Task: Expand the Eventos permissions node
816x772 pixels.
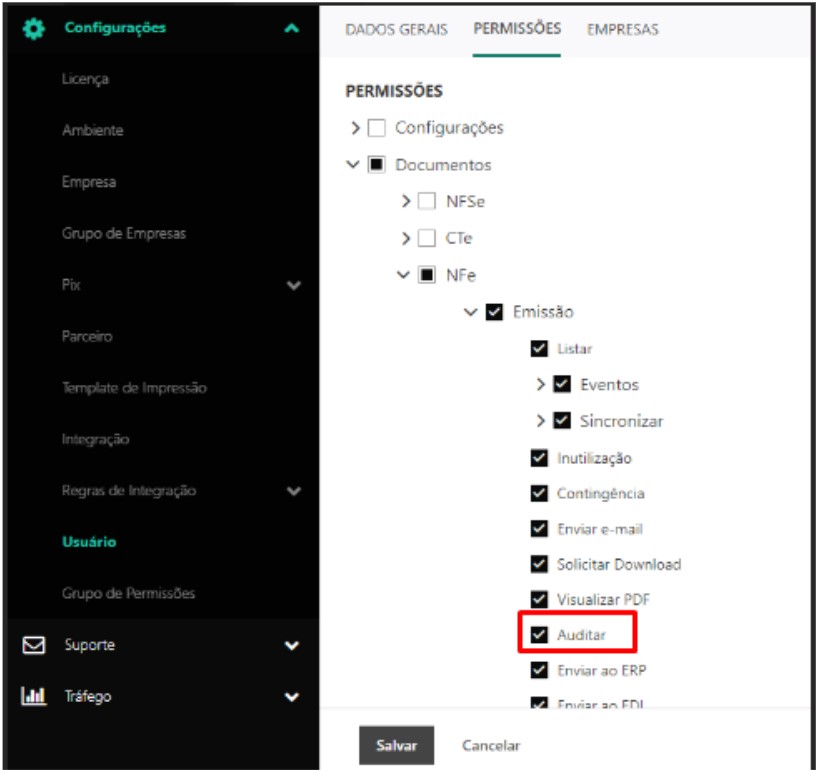Action: [541, 385]
